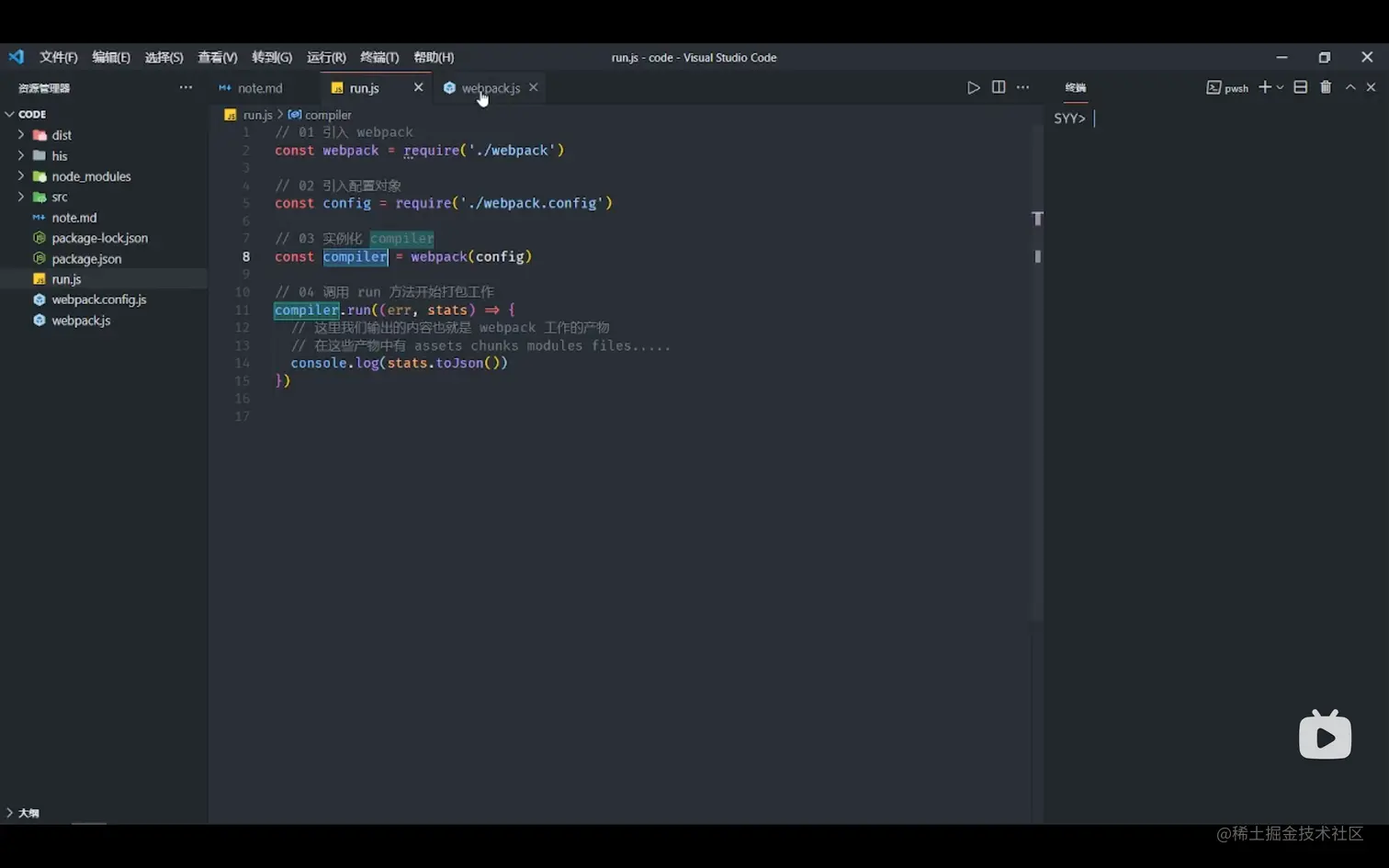This screenshot has width=1389, height=868.
Task: Select run.js in the explorer
Action: [105, 279]
